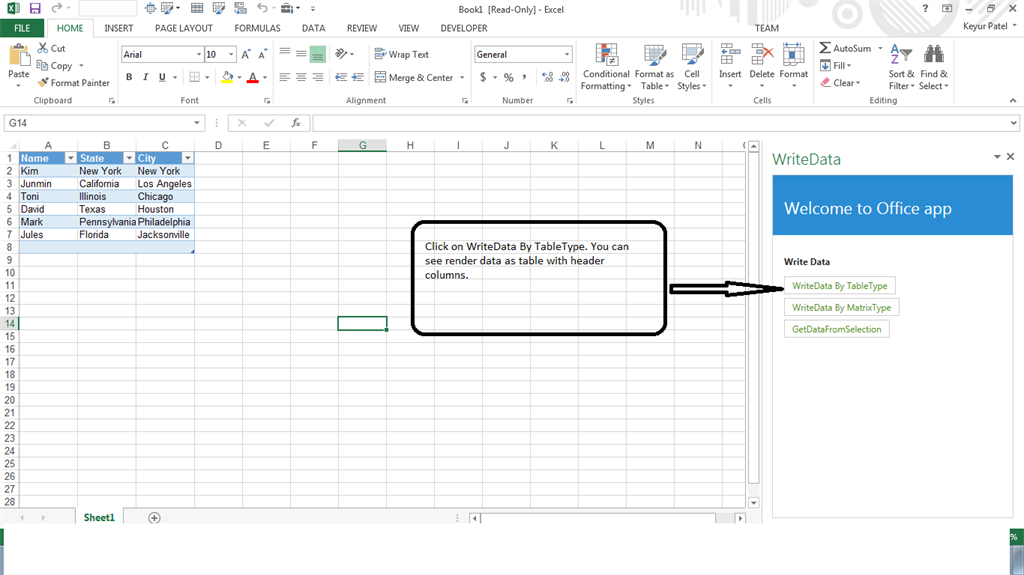Apply the red font color
The height and width of the screenshot is (575, 1024).
click(x=253, y=77)
